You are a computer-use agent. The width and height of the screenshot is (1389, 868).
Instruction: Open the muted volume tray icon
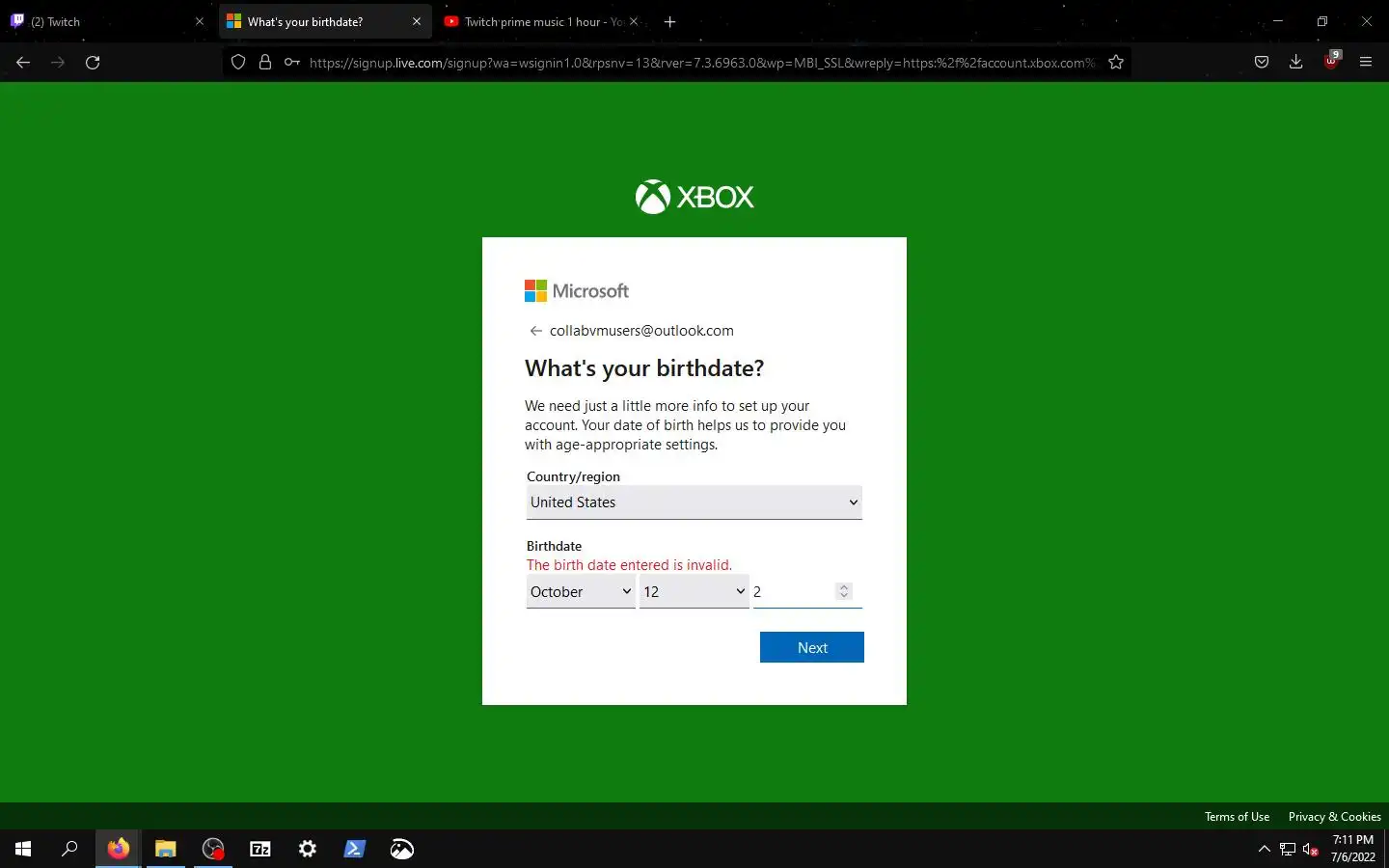[x=1311, y=849]
